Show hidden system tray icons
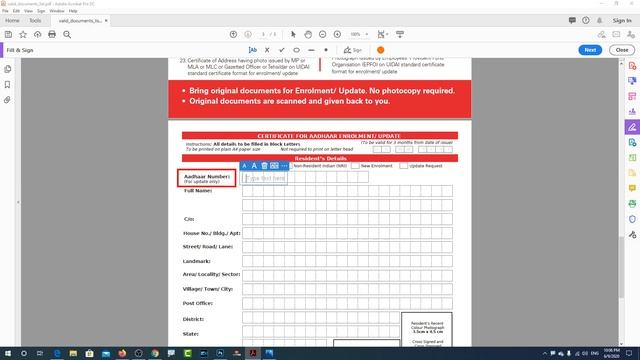The image size is (640, 360). [x=544, y=353]
